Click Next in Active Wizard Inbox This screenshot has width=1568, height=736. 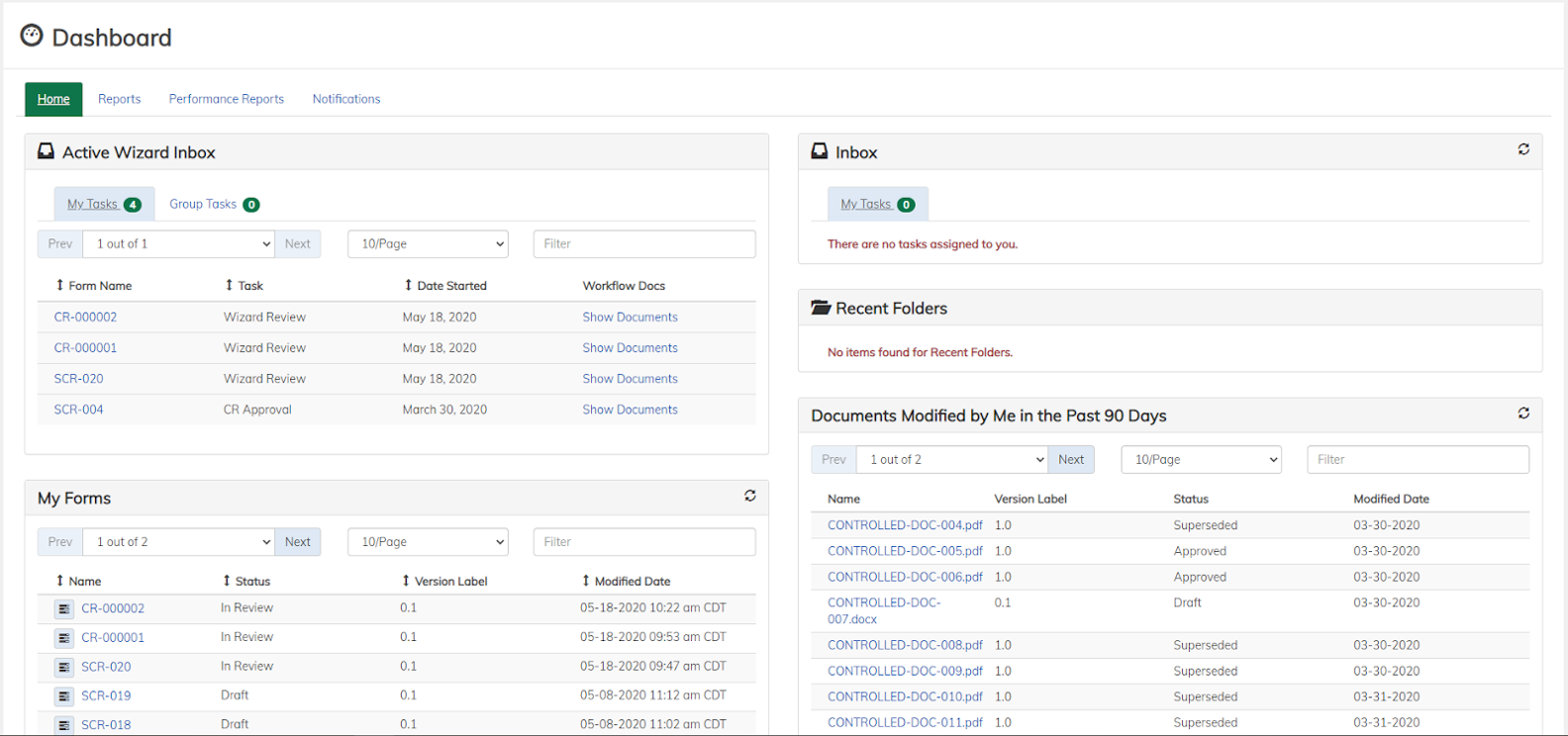tap(298, 243)
